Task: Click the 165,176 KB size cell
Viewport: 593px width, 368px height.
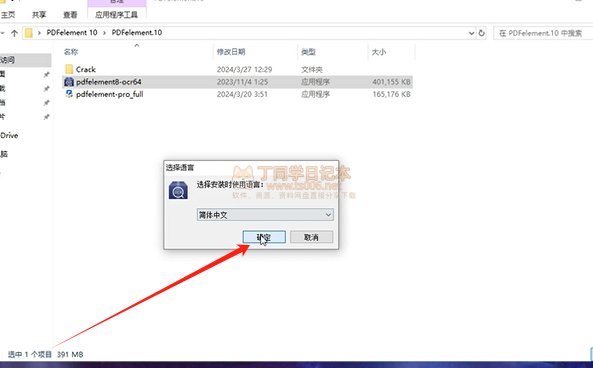Action: (x=391, y=94)
